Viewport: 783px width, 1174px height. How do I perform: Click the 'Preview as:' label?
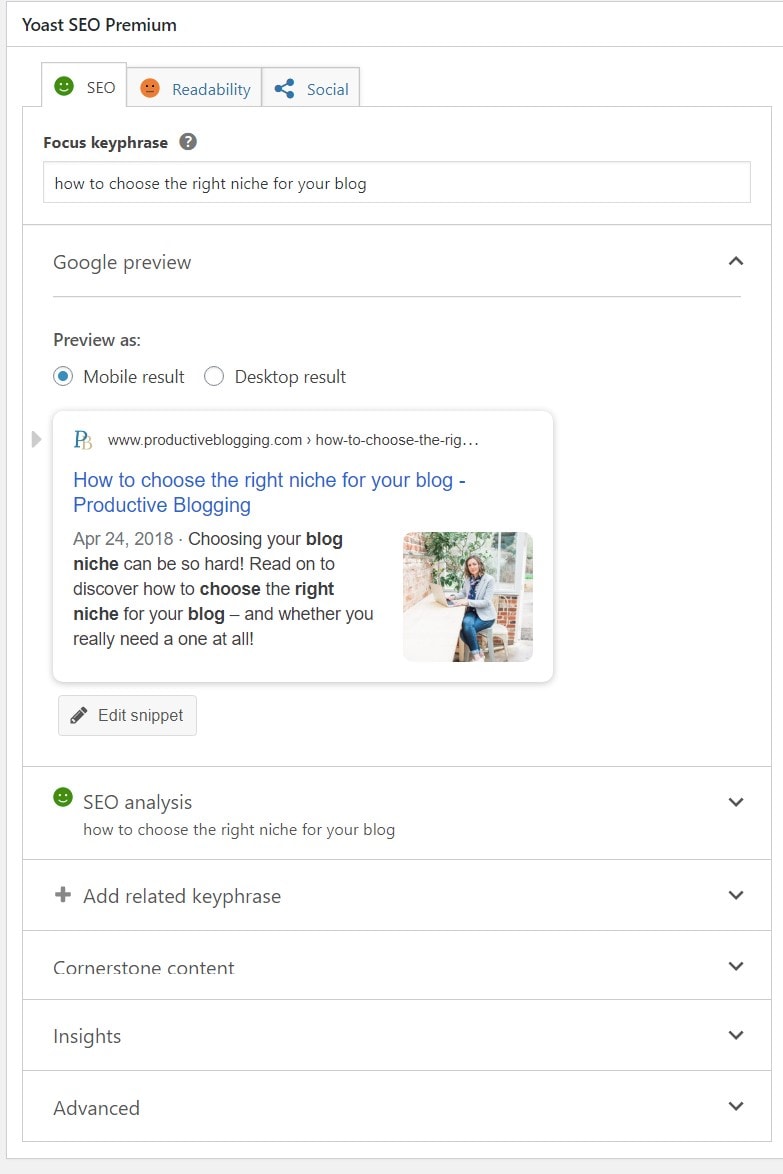pyautogui.click(x=97, y=340)
